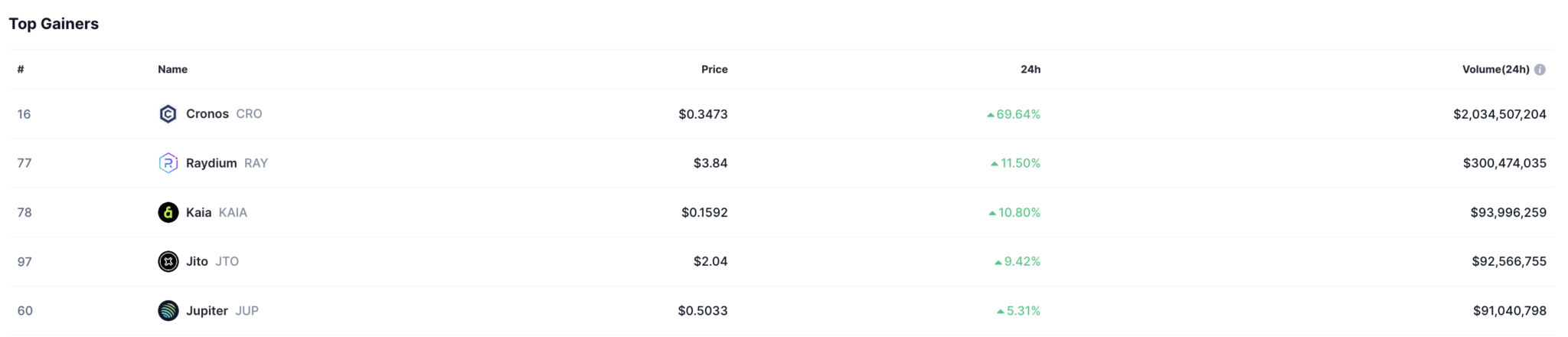Screen dimensions: 1568x337
Task: Open the Kaia coin name link
Action: 198,212
